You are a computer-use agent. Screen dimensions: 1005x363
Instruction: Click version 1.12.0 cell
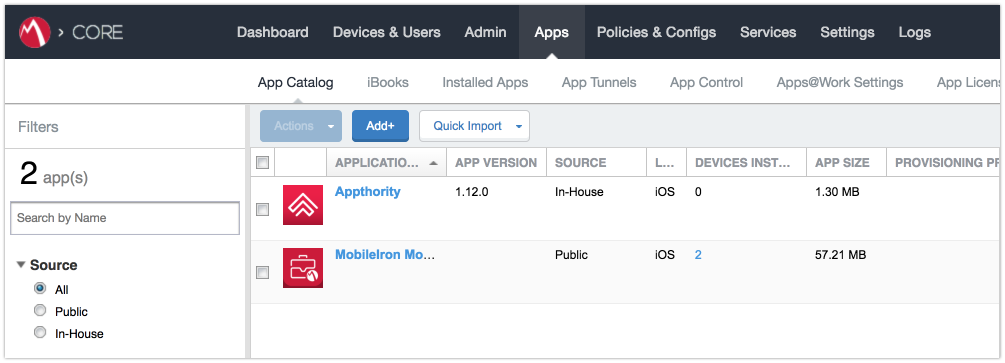tap(472, 192)
